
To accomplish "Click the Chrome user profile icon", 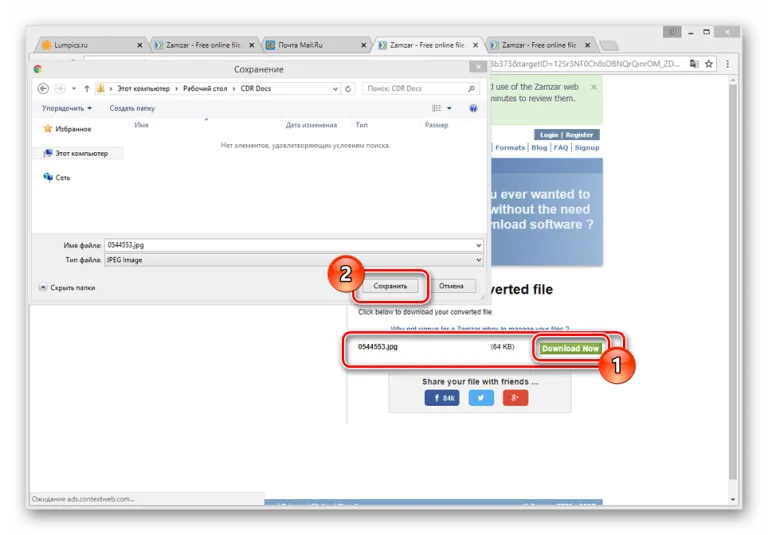I will [672, 32].
